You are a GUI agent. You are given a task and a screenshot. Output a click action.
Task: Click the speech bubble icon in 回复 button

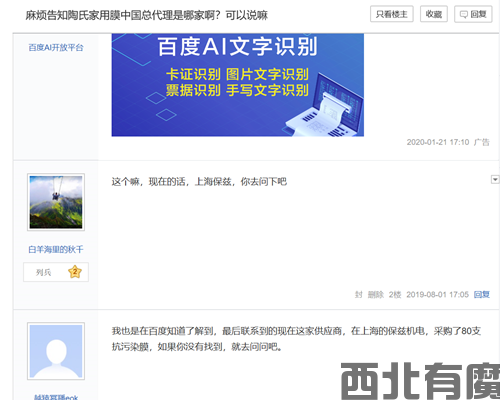pyautogui.click(x=464, y=14)
